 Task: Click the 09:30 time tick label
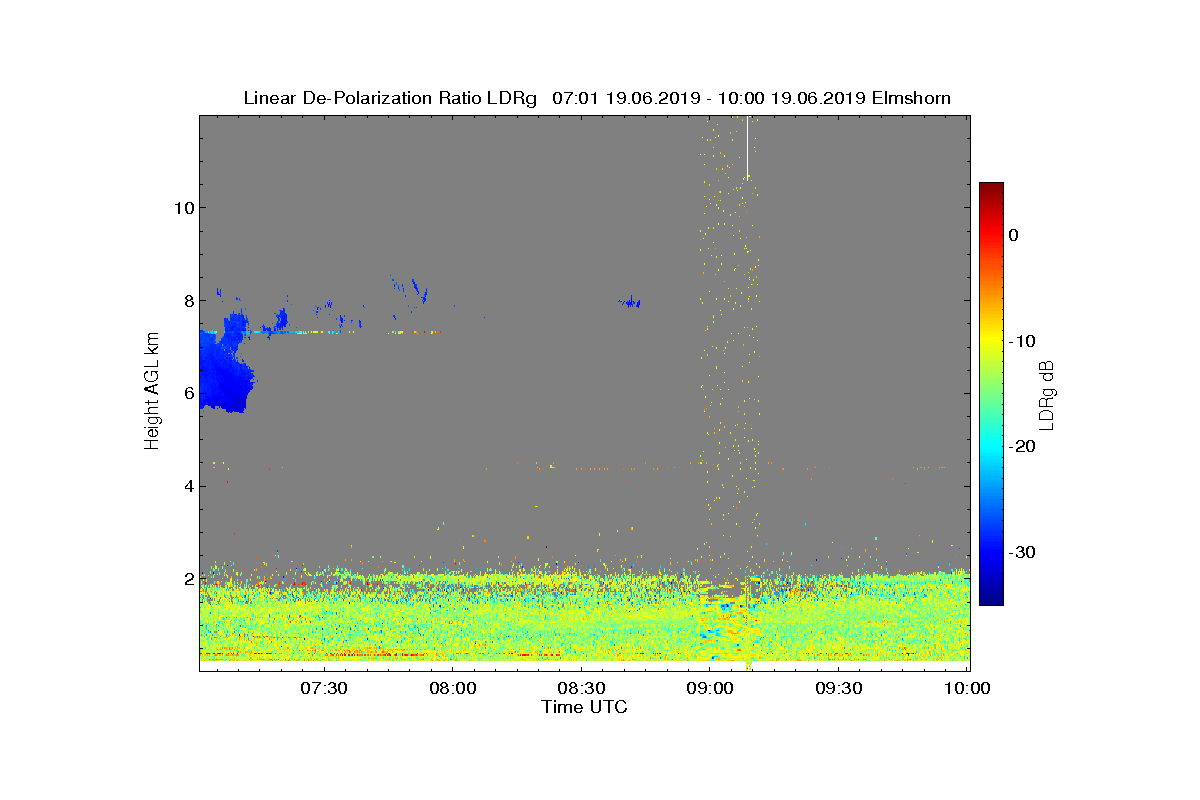pyautogui.click(x=839, y=688)
